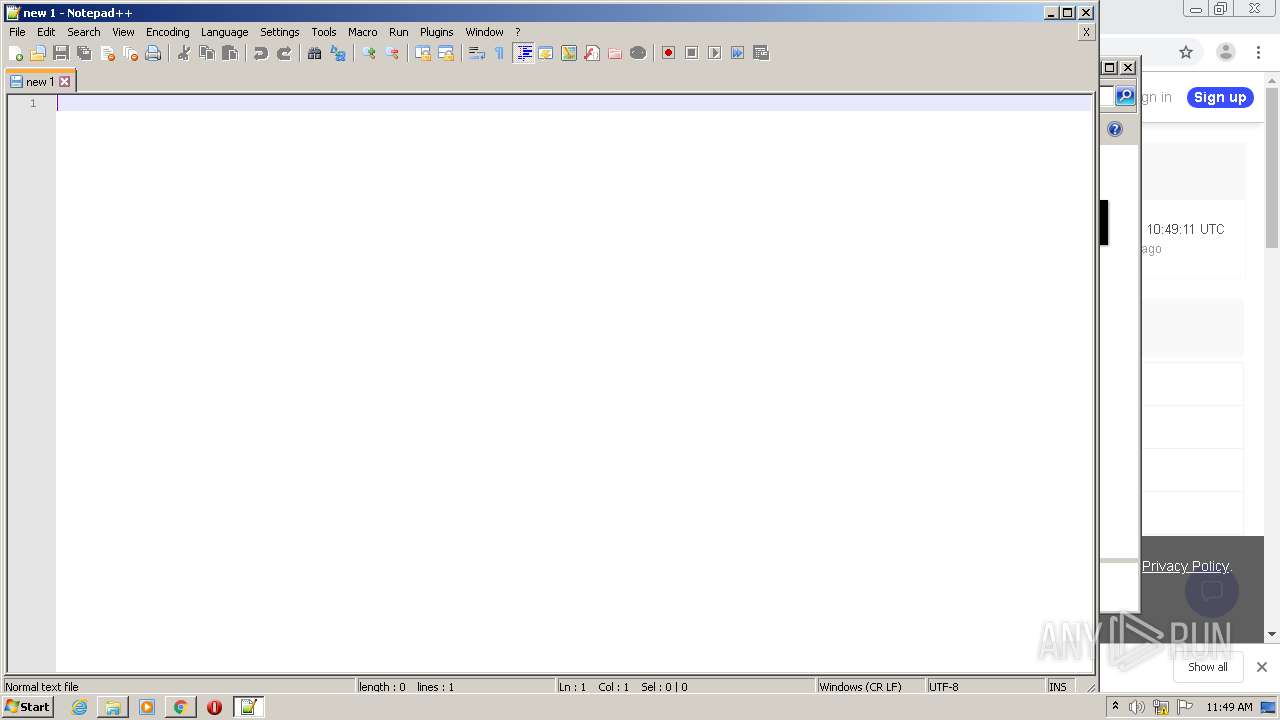Click into line 1 of the editor
The image size is (1280, 720).
[x=573, y=103]
